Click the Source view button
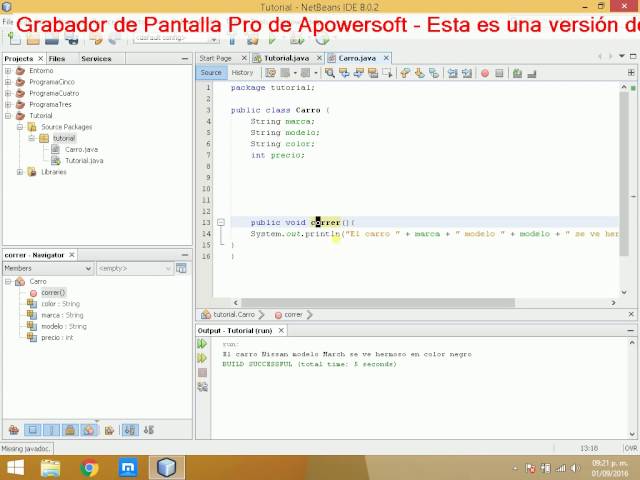 click(211, 73)
